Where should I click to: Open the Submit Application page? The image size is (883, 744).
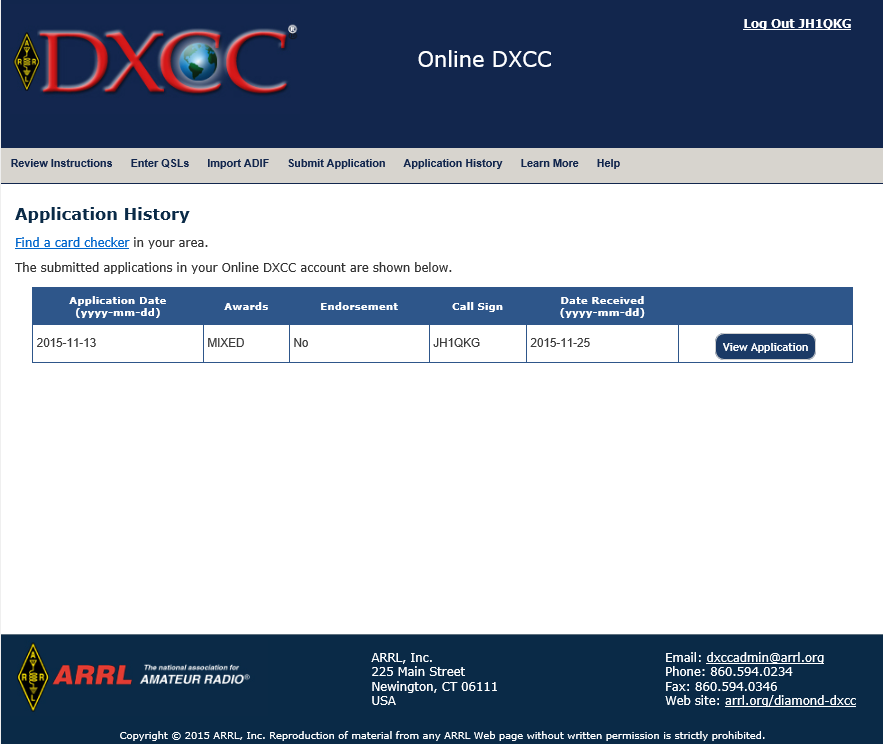[x=336, y=163]
